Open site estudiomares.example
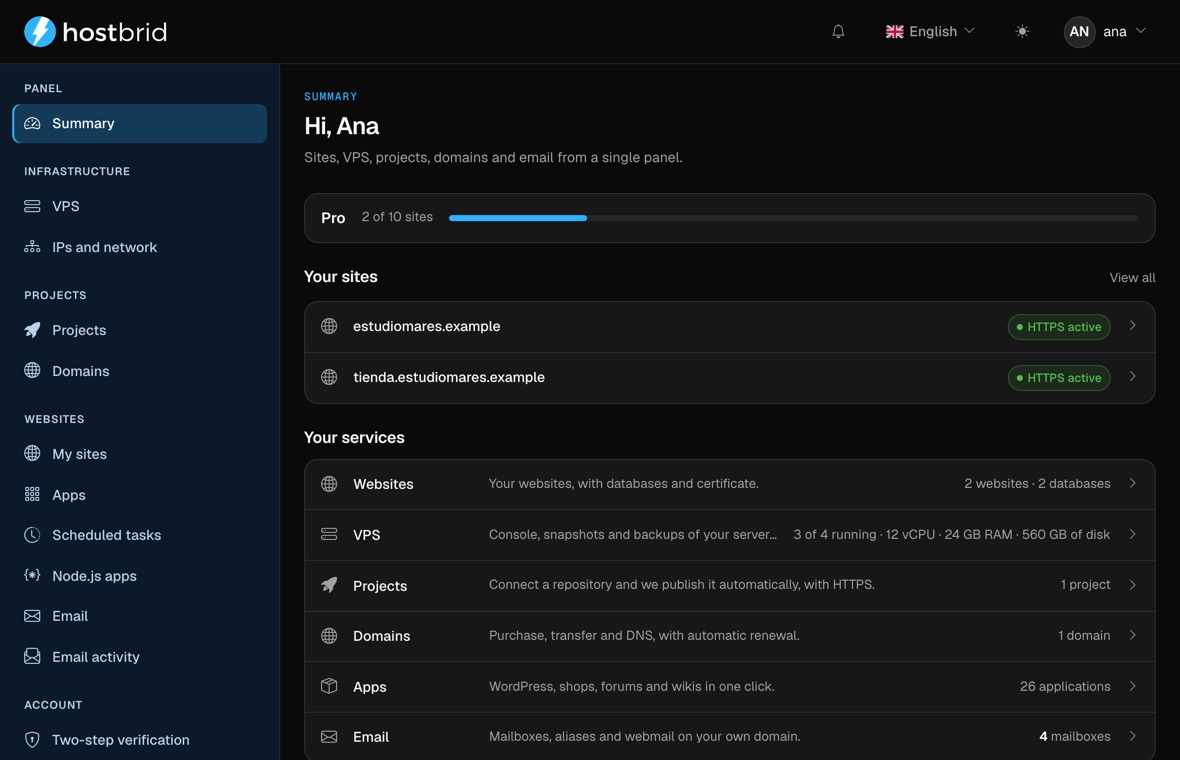The height and width of the screenshot is (760, 1180). coord(729,327)
